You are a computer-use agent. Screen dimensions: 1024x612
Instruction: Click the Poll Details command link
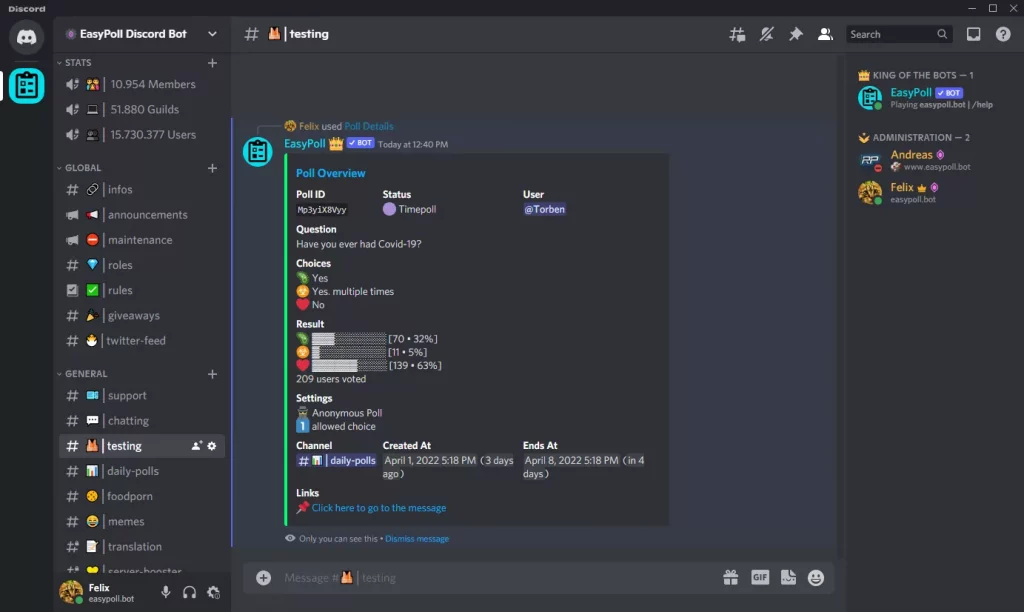click(x=368, y=126)
